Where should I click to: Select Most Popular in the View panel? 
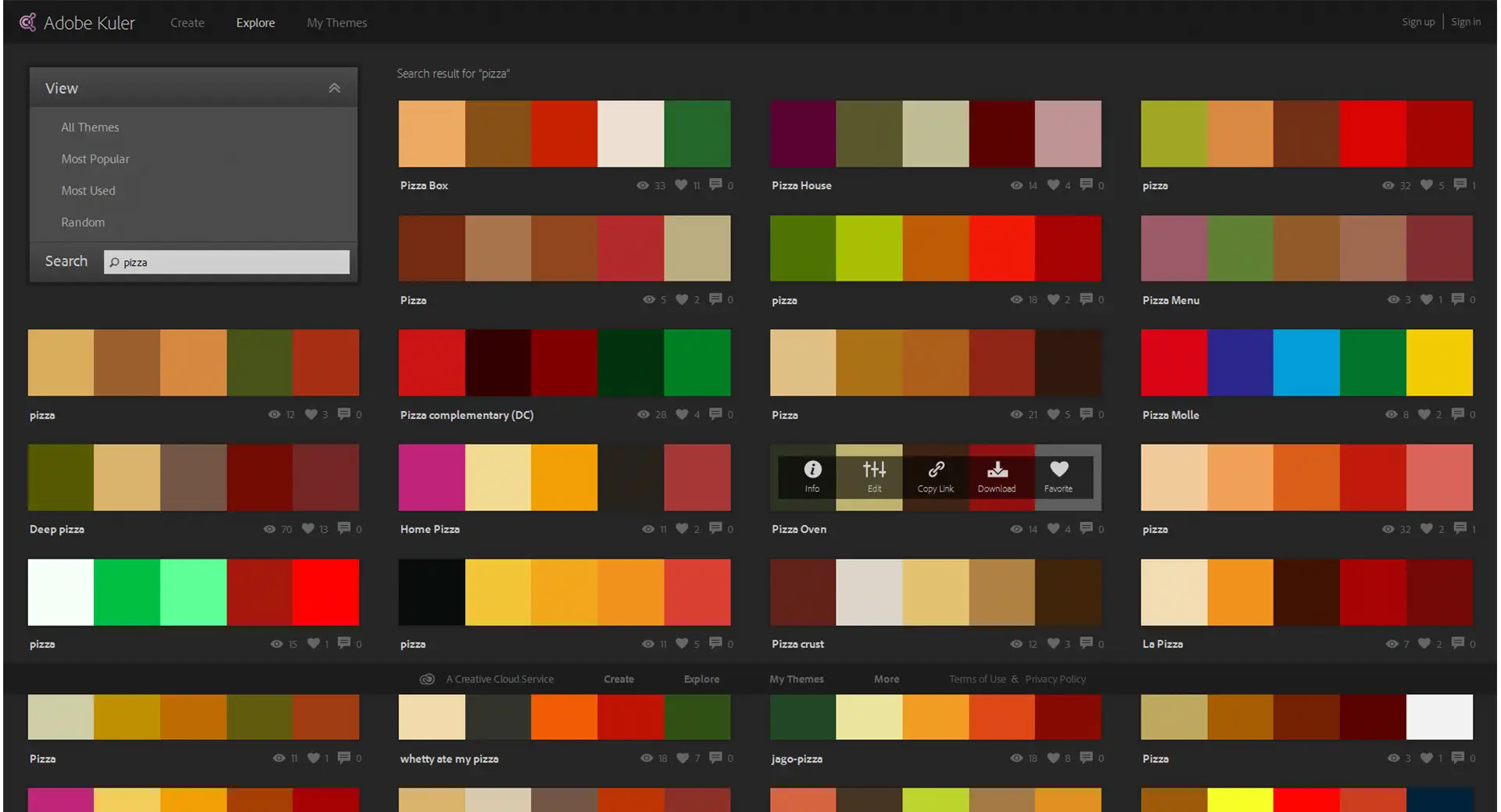(x=95, y=159)
